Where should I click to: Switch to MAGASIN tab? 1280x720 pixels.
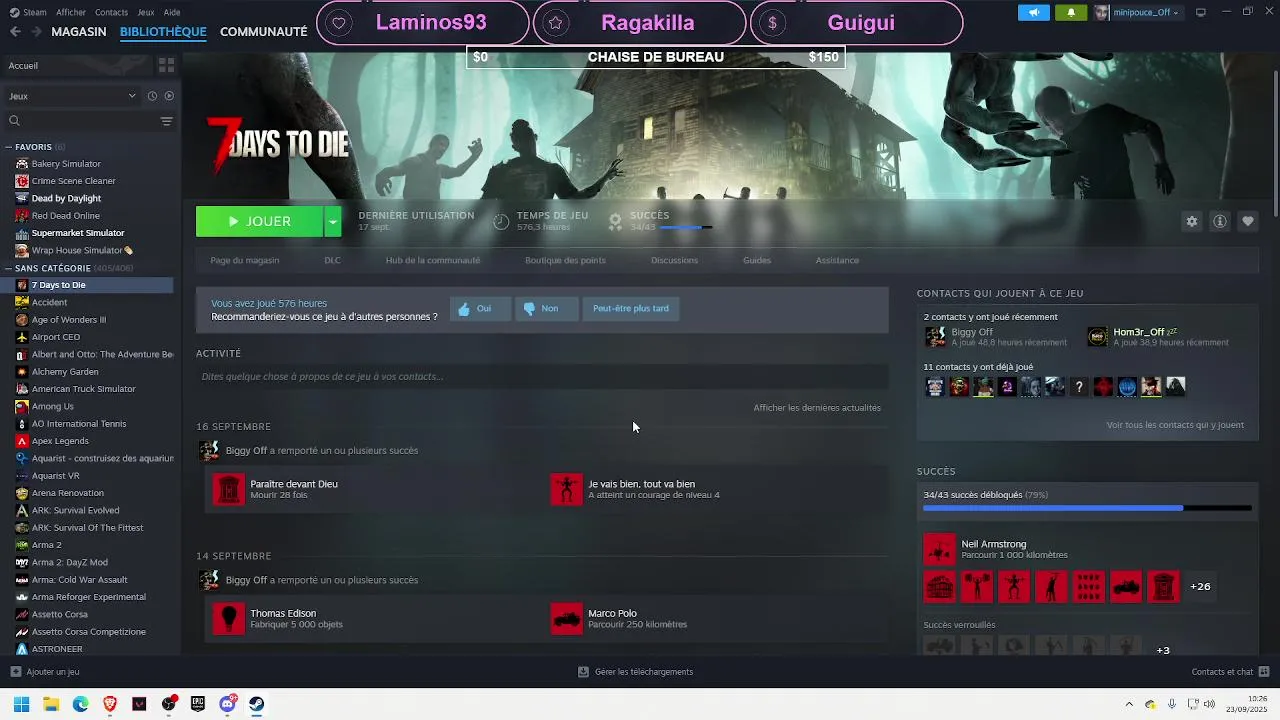click(x=79, y=32)
